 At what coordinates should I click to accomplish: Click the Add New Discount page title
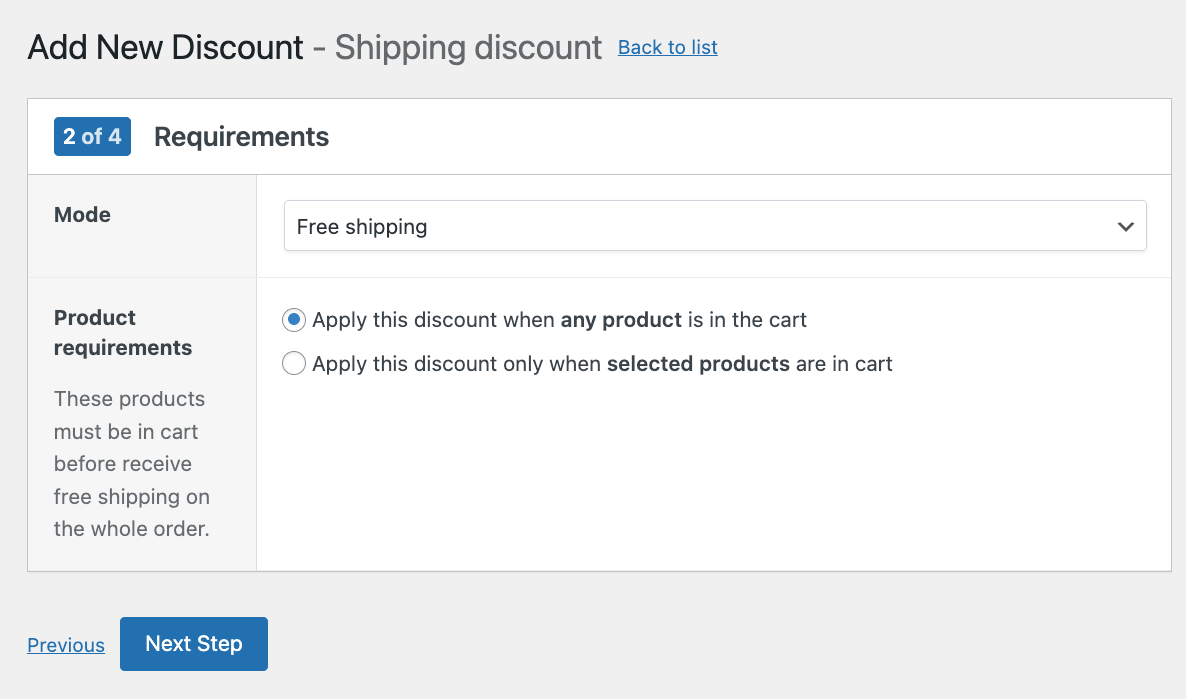coord(165,47)
